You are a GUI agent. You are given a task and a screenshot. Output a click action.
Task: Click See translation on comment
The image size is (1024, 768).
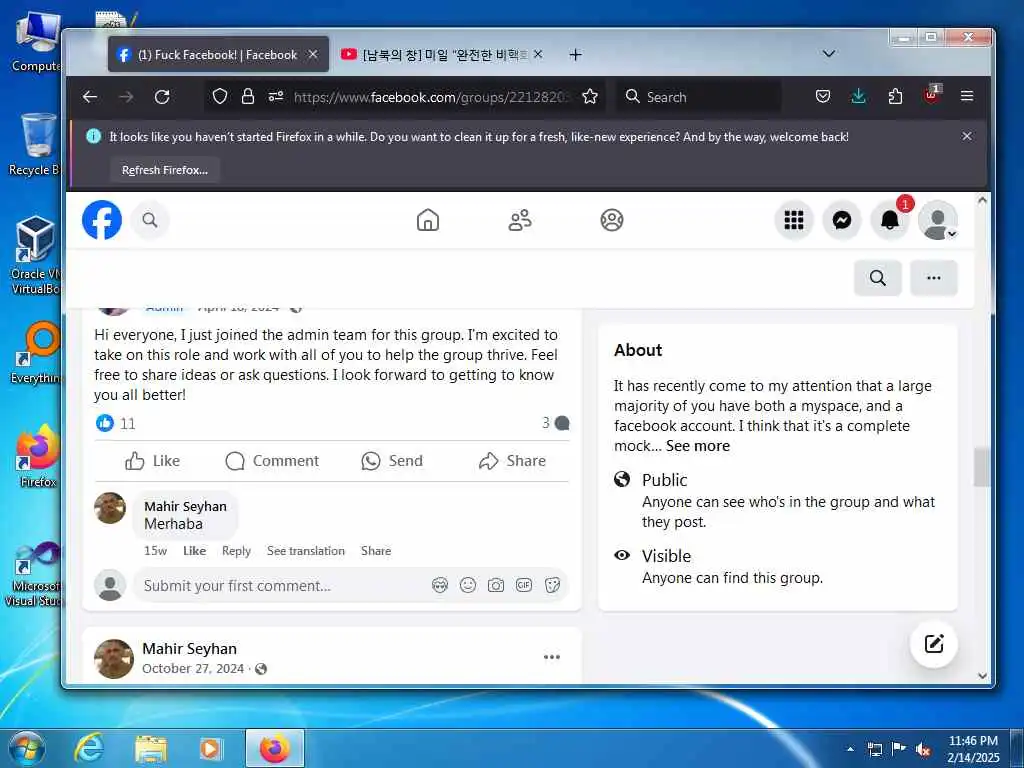[x=306, y=551]
